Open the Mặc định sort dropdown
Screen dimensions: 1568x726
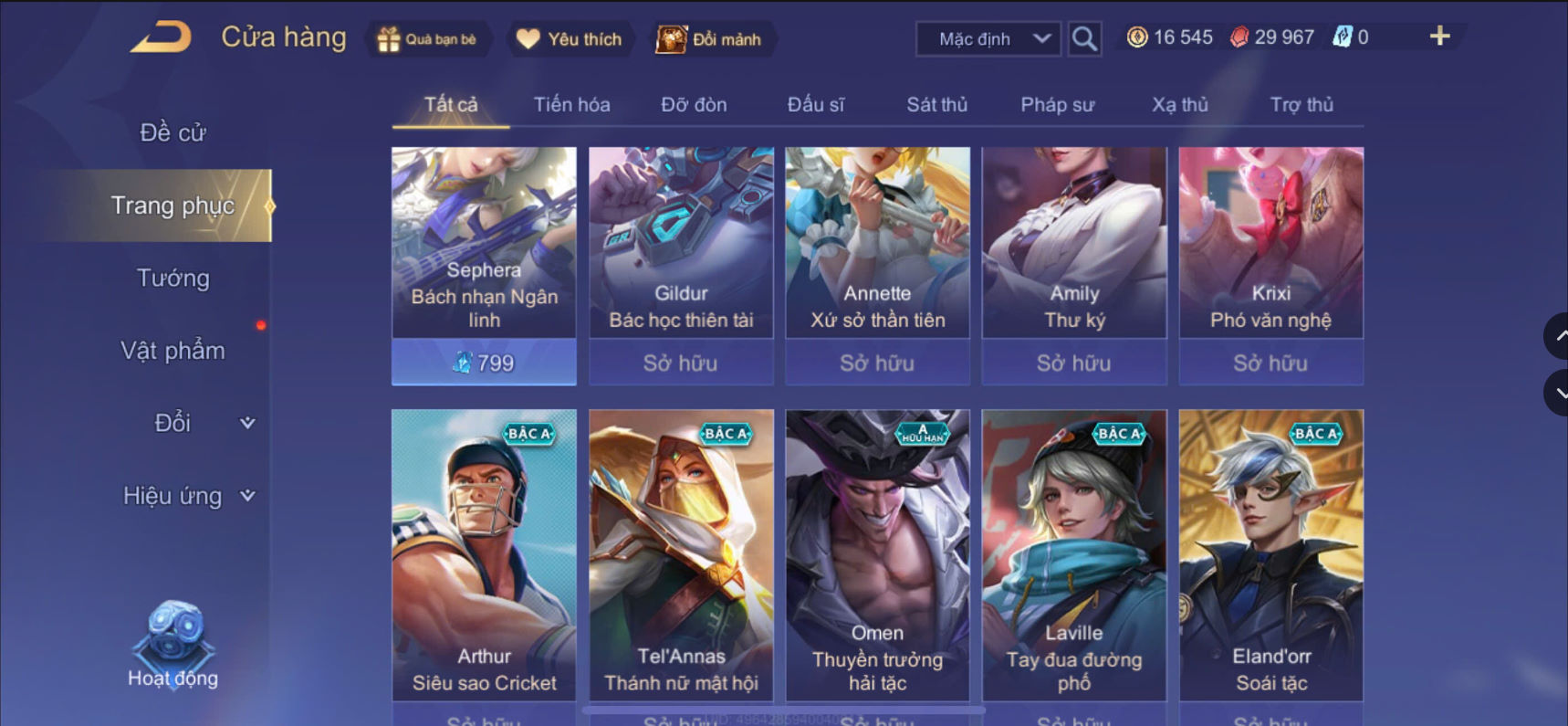pos(988,39)
